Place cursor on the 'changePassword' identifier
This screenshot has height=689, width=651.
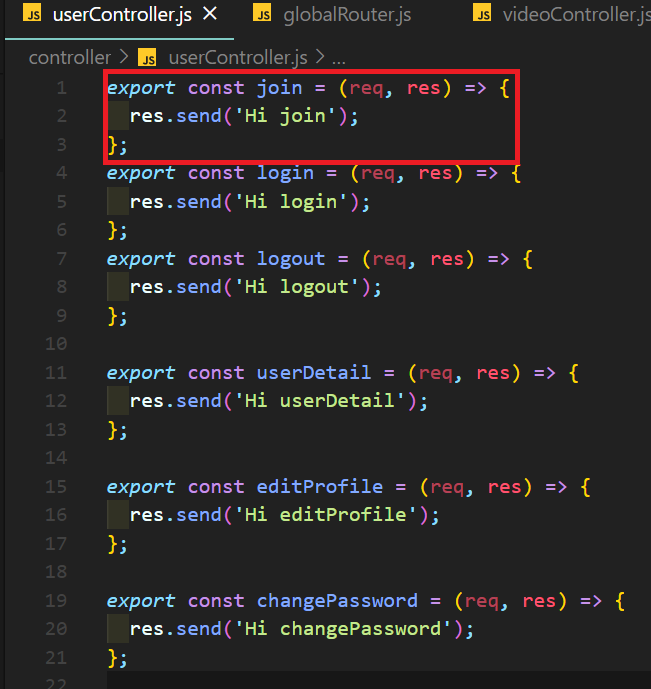337,601
